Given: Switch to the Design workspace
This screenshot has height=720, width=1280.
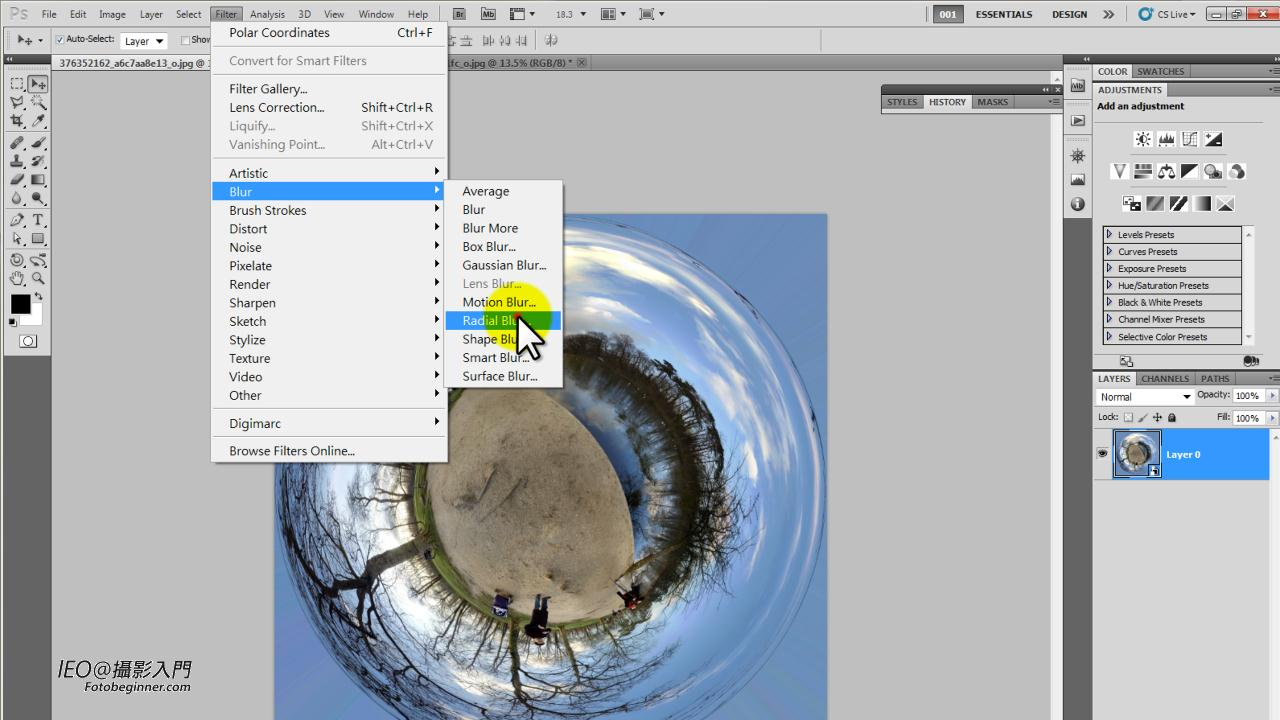Looking at the screenshot, I should pos(1069,14).
